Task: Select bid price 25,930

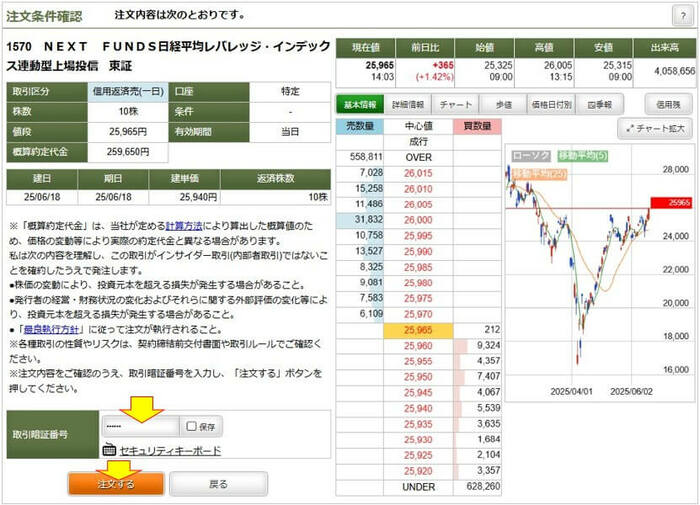Action: [418, 439]
